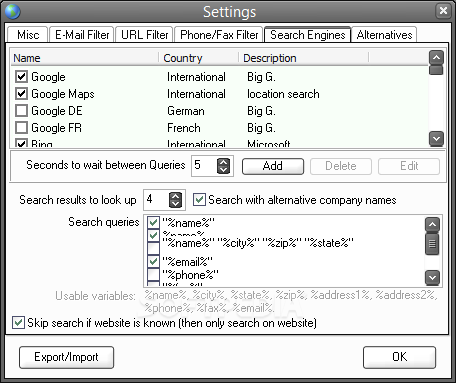
Task: Click the search queries scrollbar thumb
Action: [432, 244]
